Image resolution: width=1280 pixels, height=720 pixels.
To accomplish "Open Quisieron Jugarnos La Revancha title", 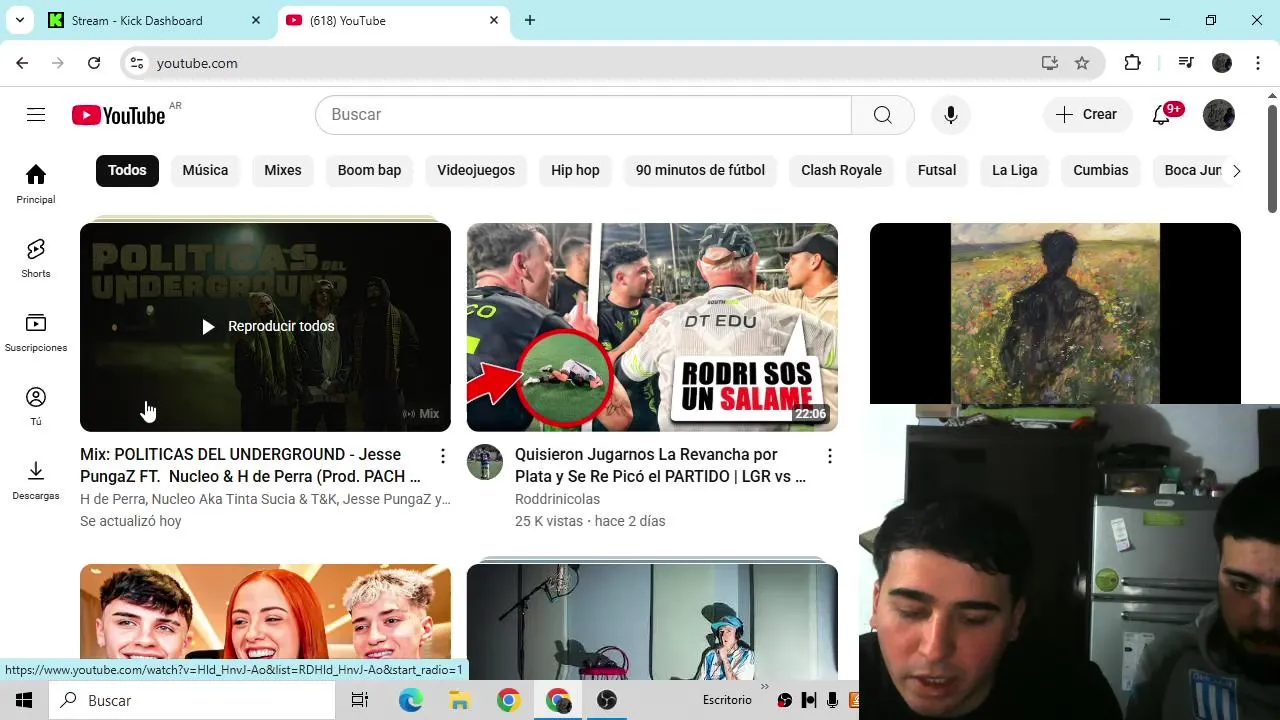I will [660, 465].
